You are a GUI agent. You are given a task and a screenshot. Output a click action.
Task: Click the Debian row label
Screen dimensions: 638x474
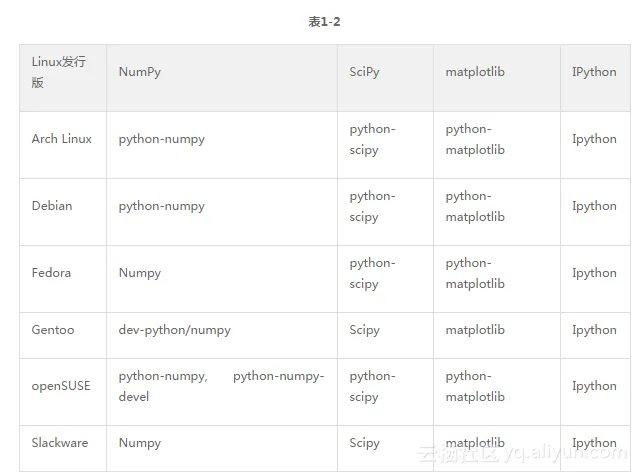coord(52,206)
